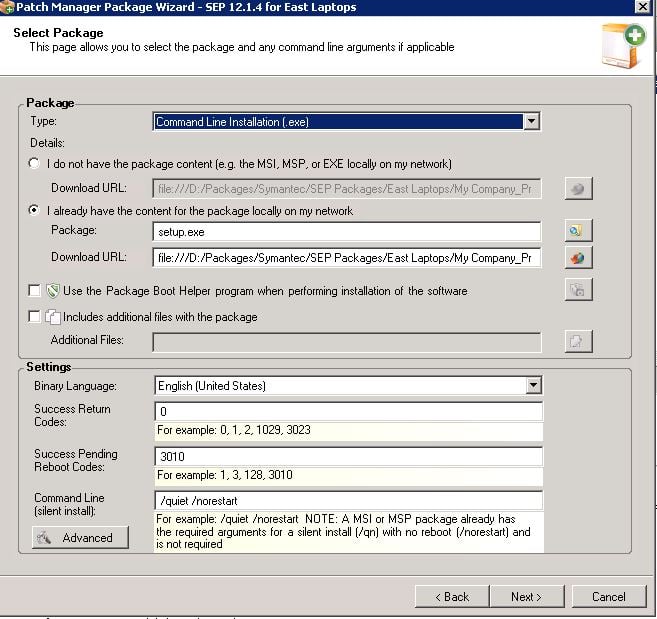Click the documents icon beside Includes additional files
The width and height of the screenshot is (657, 619).
point(53,317)
